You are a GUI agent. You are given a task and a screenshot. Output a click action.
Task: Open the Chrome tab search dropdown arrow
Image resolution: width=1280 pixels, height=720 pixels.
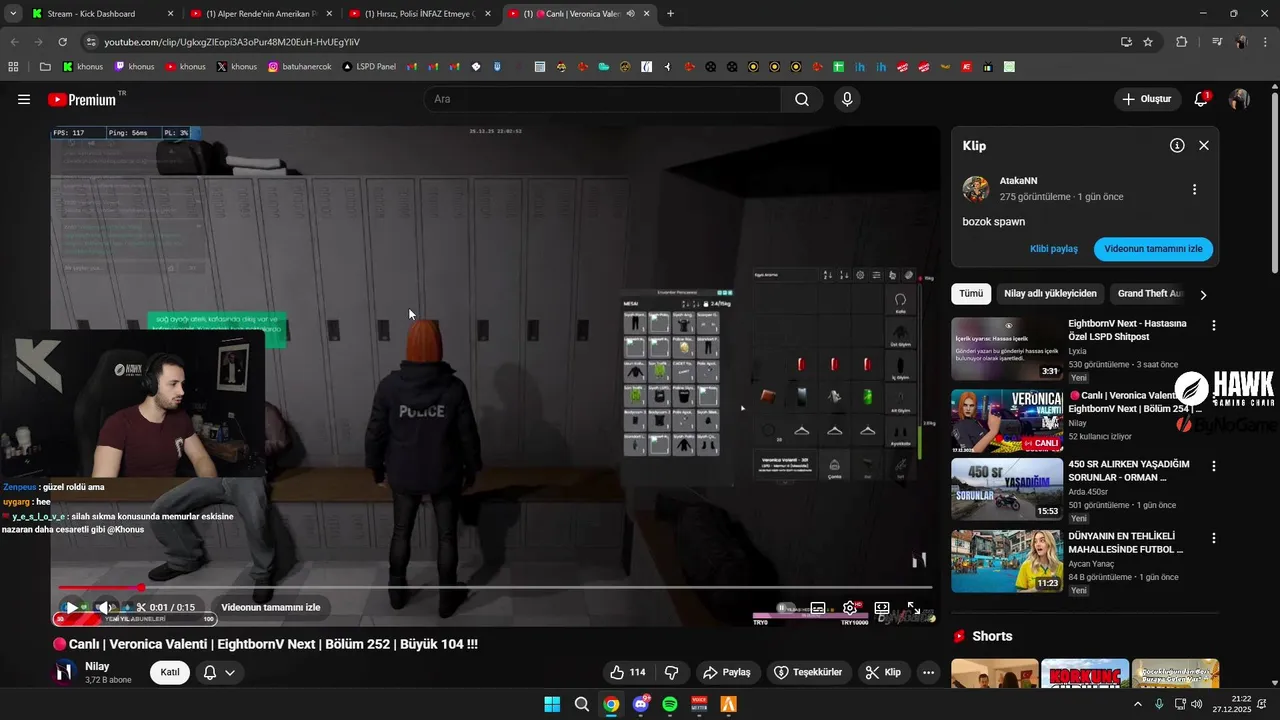click(x=13, y=14)
